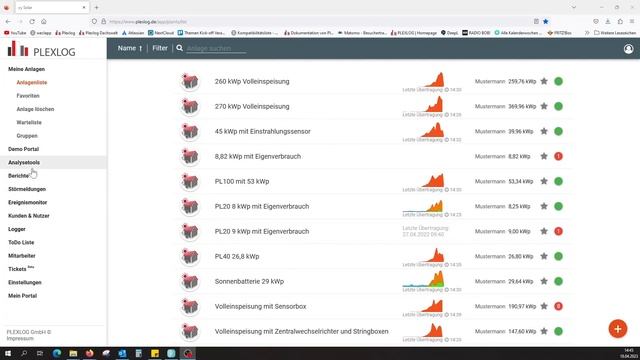Viewport: 640px width, 360px height.
Task: Click the PLEXLOG logo
Action: pyautogui.click(x=42, y=49)
